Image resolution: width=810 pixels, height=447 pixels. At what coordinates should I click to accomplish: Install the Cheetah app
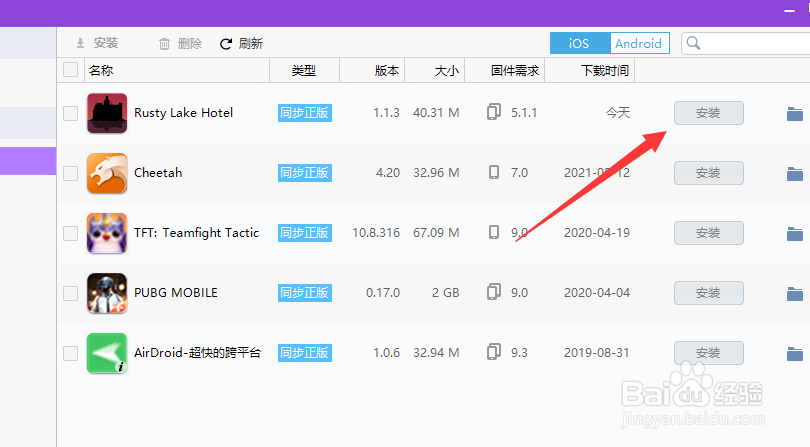(x=709, y=173)
